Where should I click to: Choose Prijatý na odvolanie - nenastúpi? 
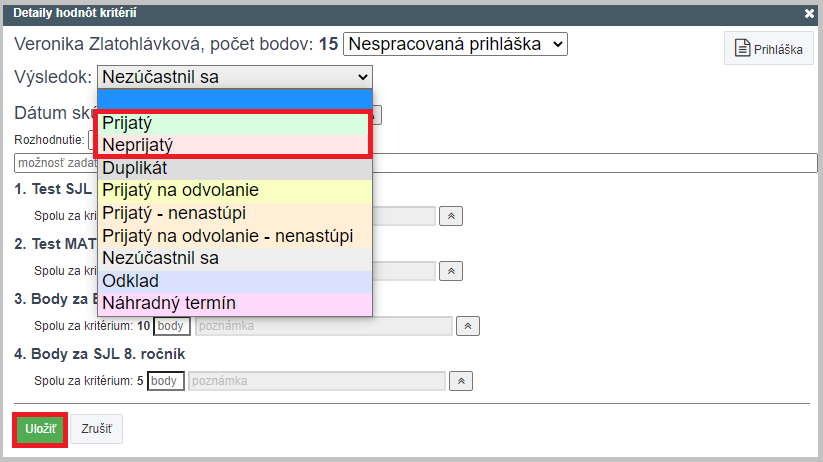coord(235,236)
